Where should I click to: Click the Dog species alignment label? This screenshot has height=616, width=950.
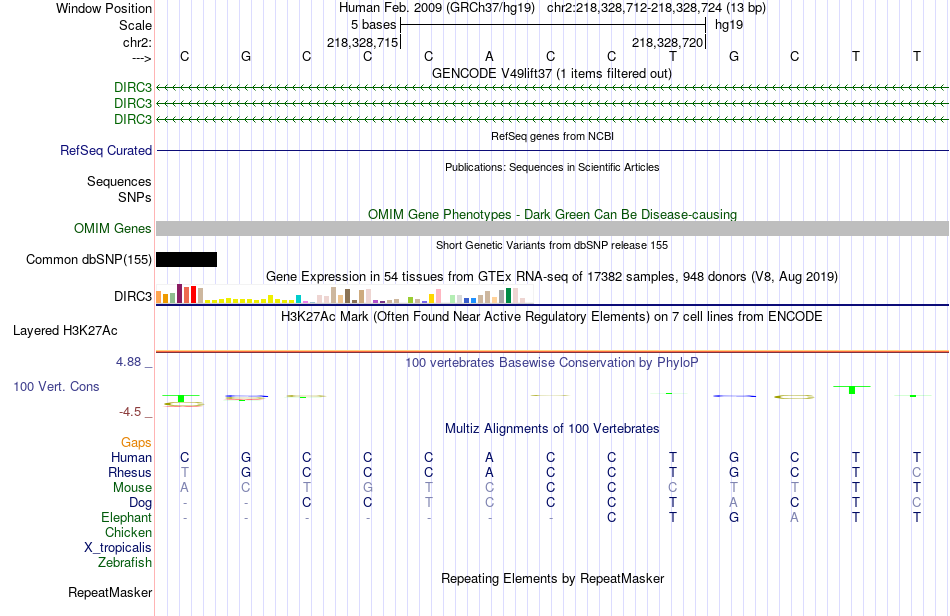click(x=141, y=503)
